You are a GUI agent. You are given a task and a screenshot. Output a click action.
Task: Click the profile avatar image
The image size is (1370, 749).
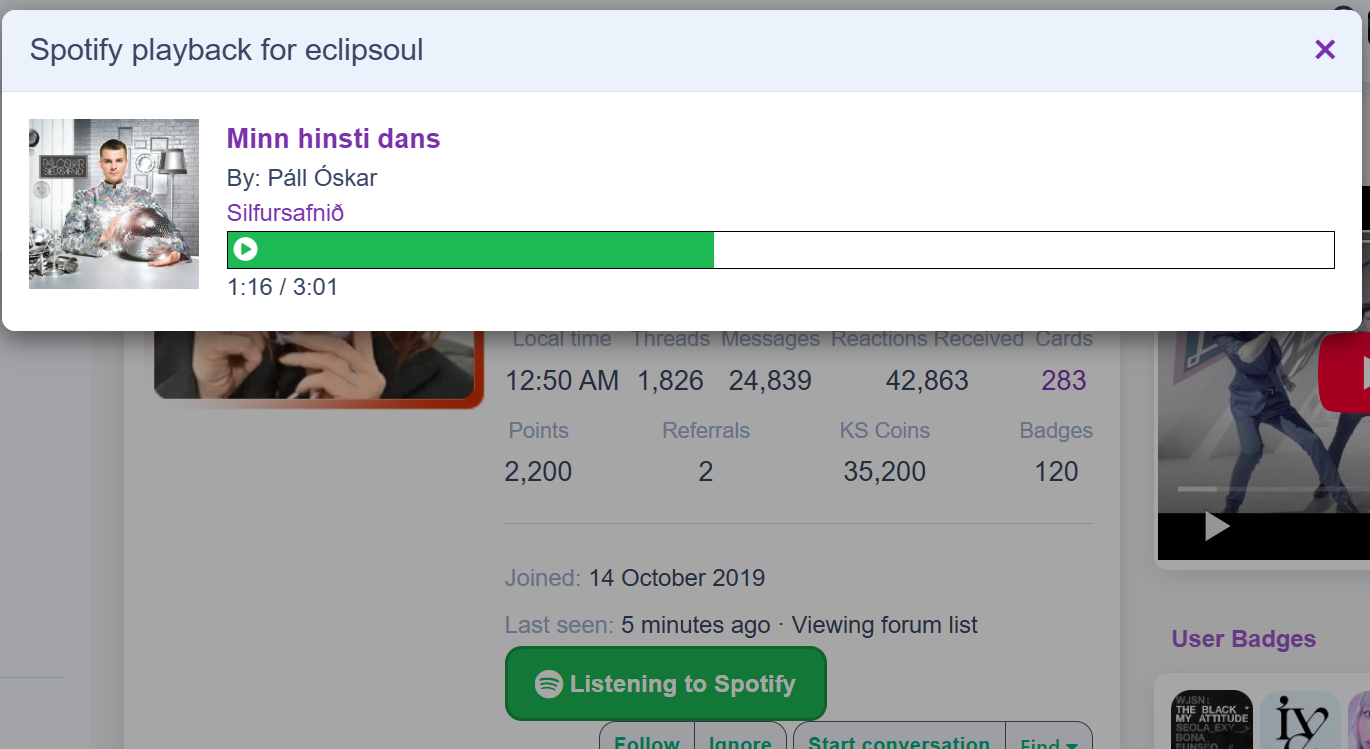click(x=314, y=365)
